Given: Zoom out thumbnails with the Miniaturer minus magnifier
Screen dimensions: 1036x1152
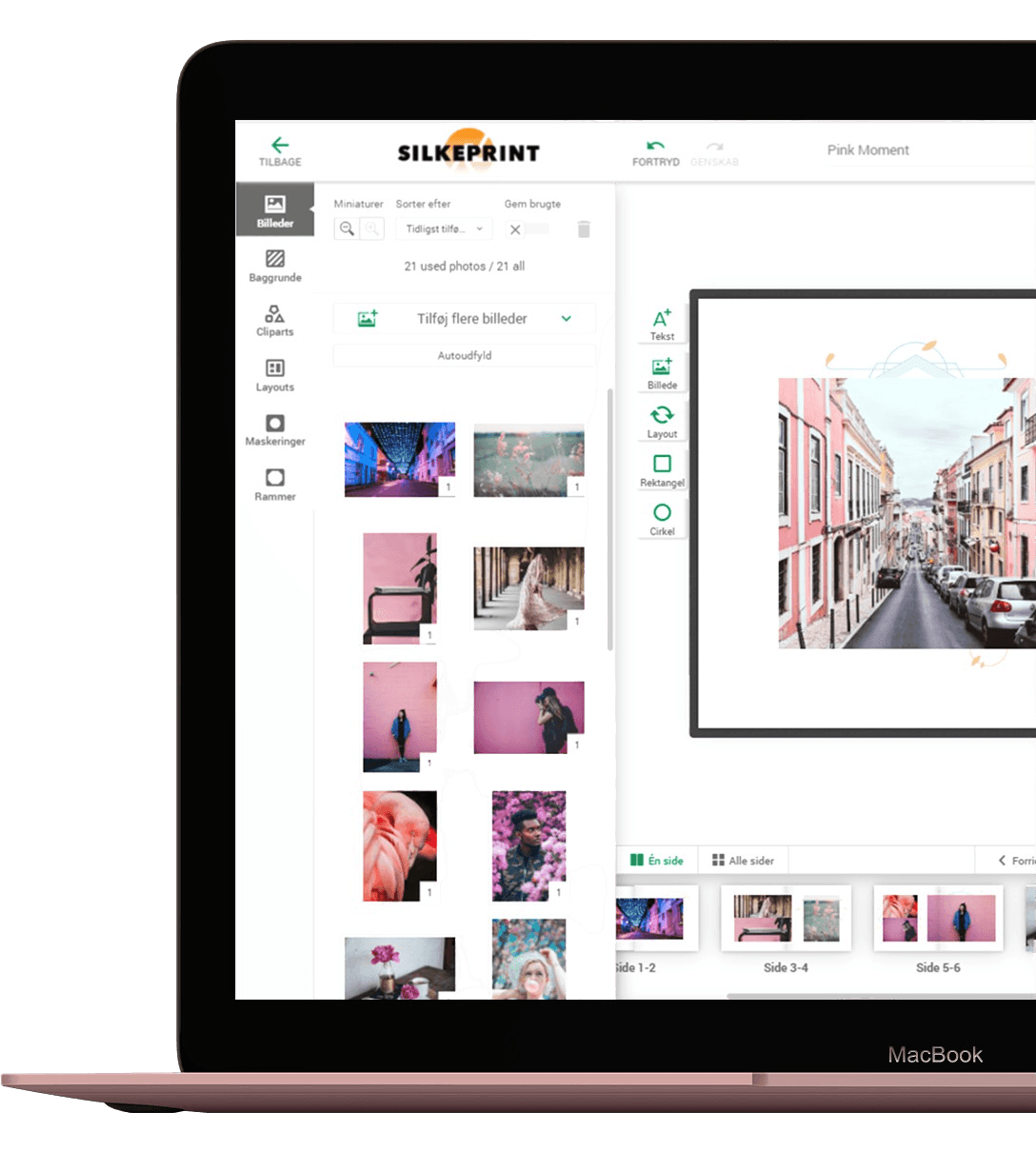Looking at the screenshot, I should tap(347, 229).
